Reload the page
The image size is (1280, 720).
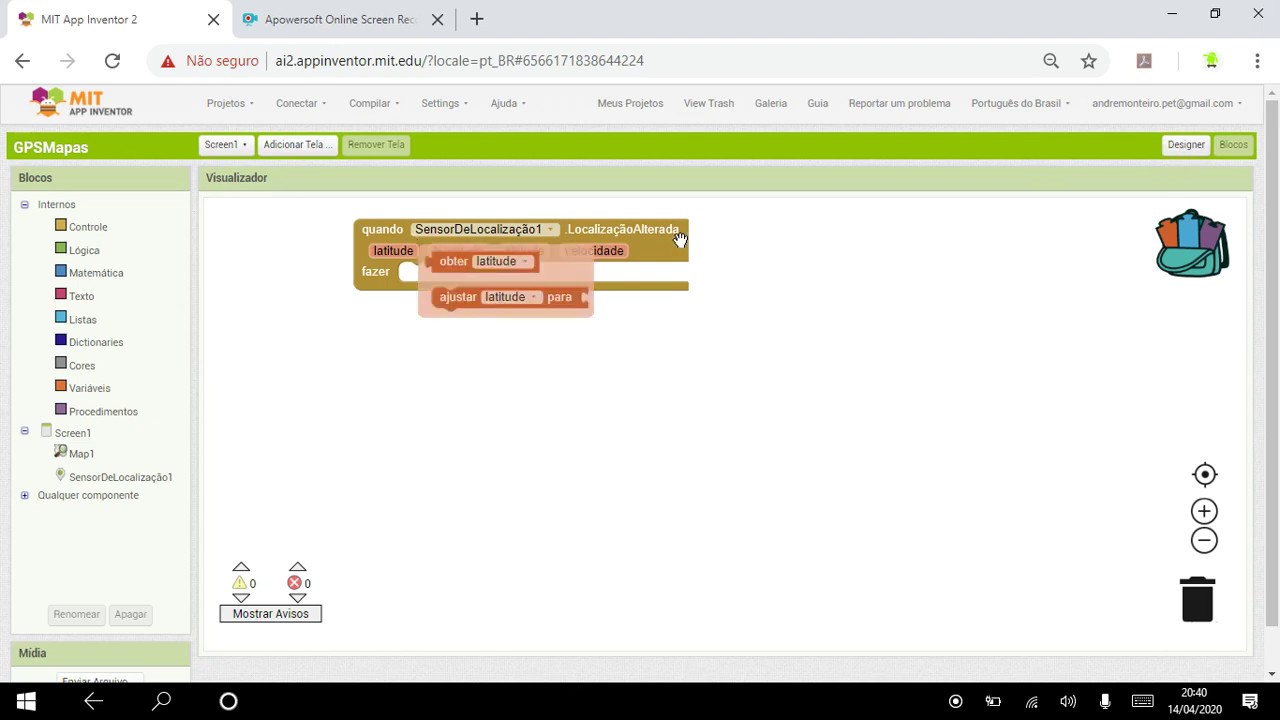[x=112, y=61]
